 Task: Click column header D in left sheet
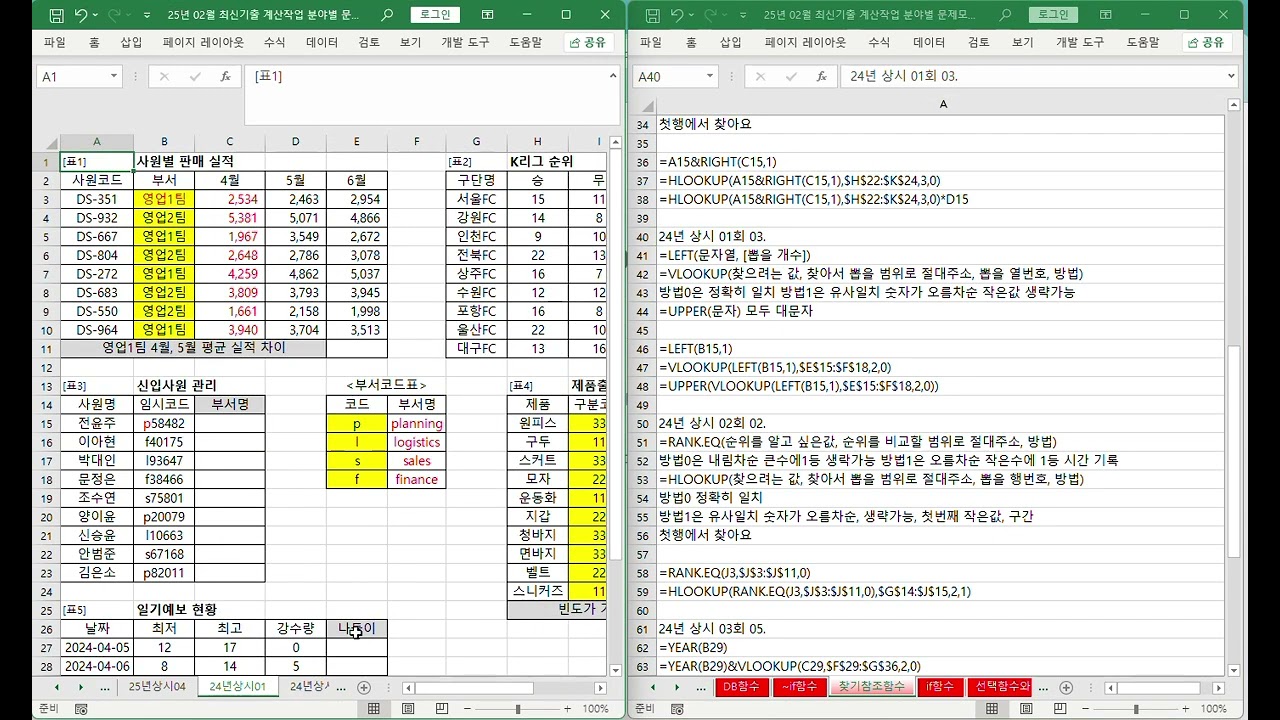click(295, 142)
